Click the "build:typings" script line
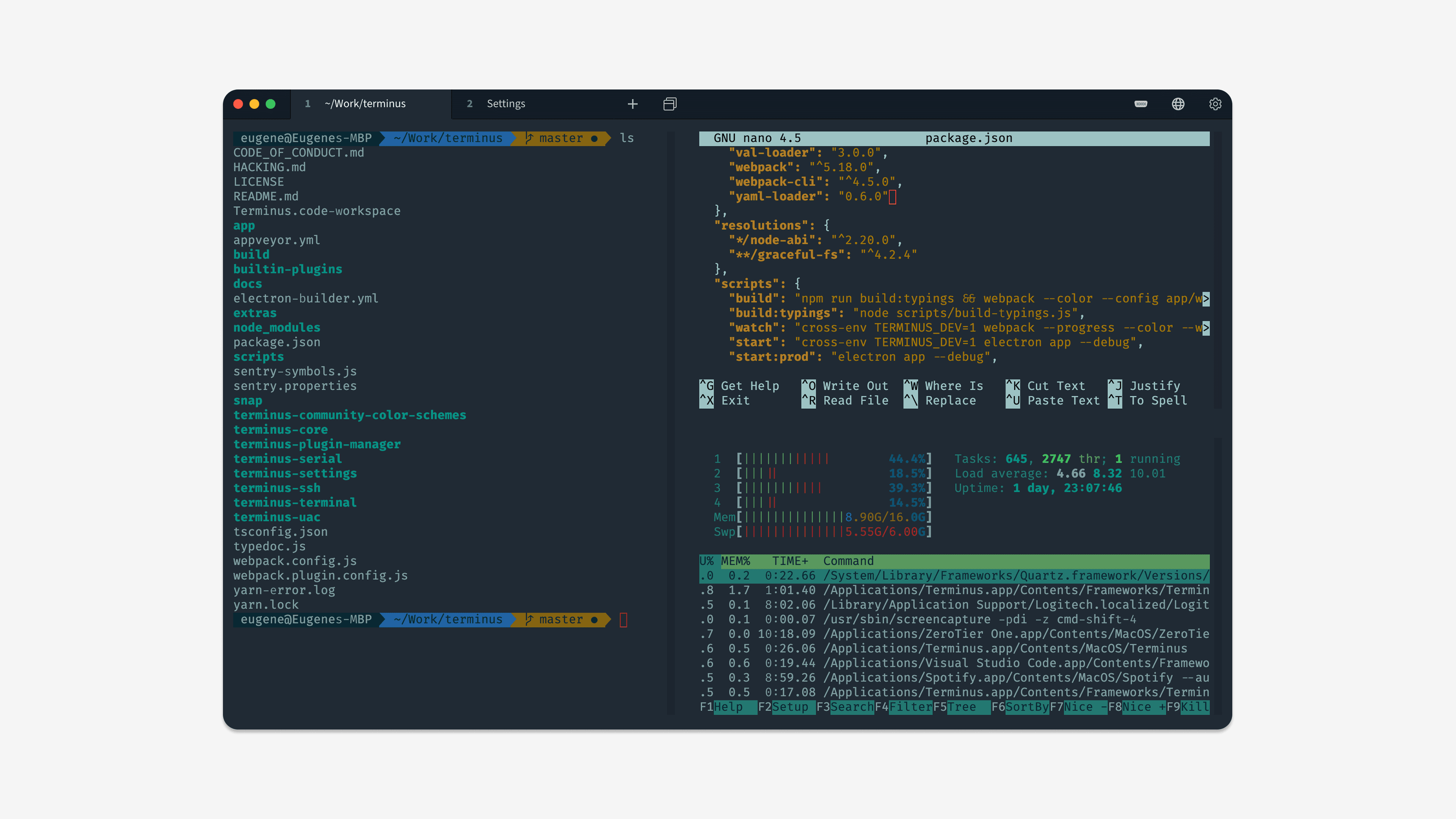The width and height of the screenshot is (1456, 819). click(x=907, y=313)
